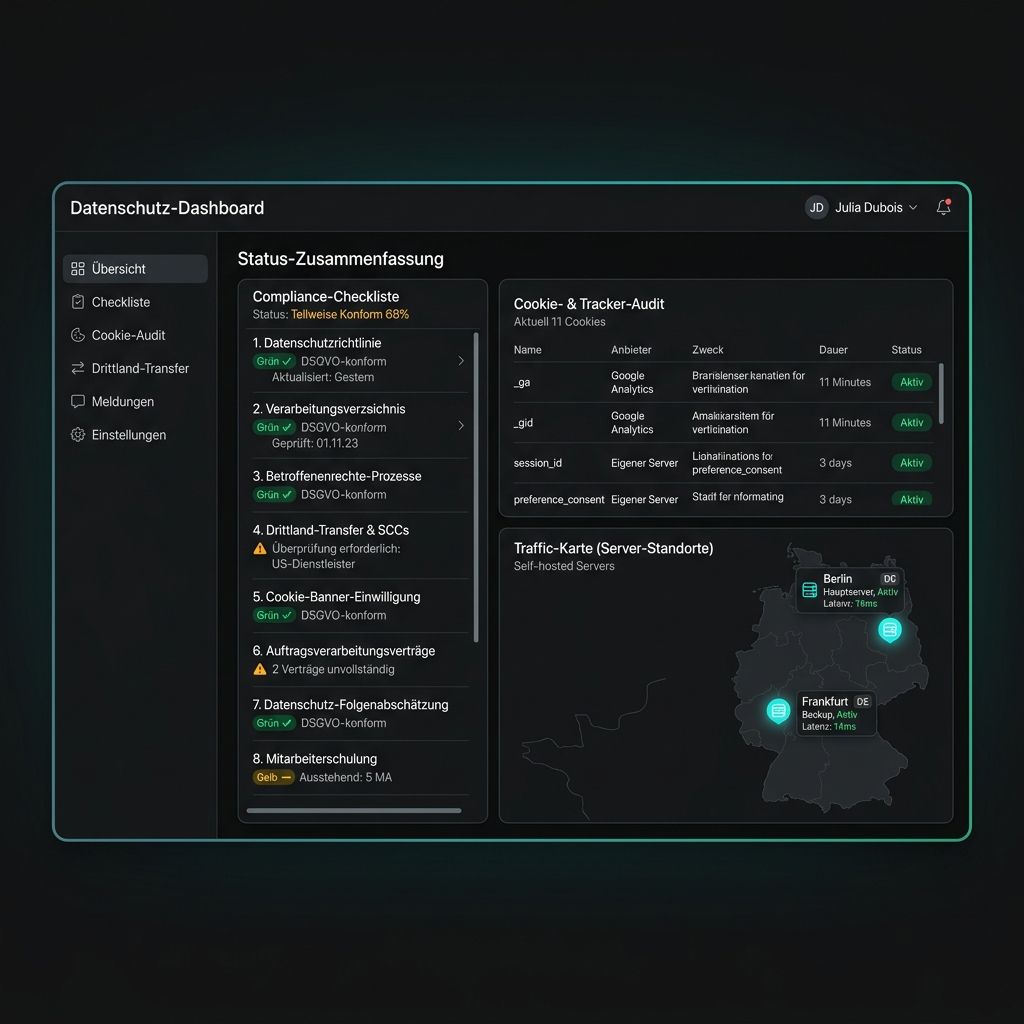This screenshot has width=1024, height=1024.
Task: Click the Julia Dubois user name
Action: coord(869,207)
